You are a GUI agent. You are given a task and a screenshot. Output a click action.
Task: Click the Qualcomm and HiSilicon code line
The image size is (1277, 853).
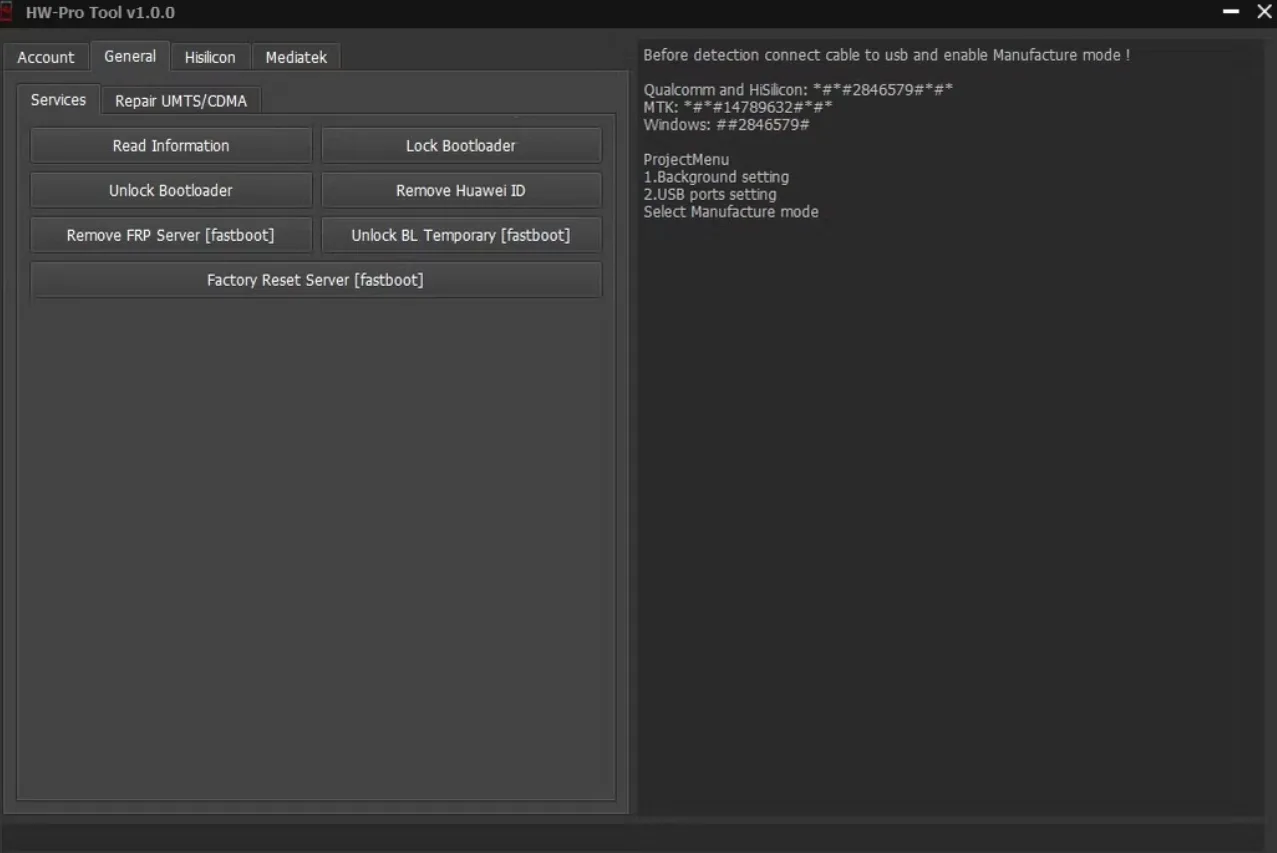point(798,90)
